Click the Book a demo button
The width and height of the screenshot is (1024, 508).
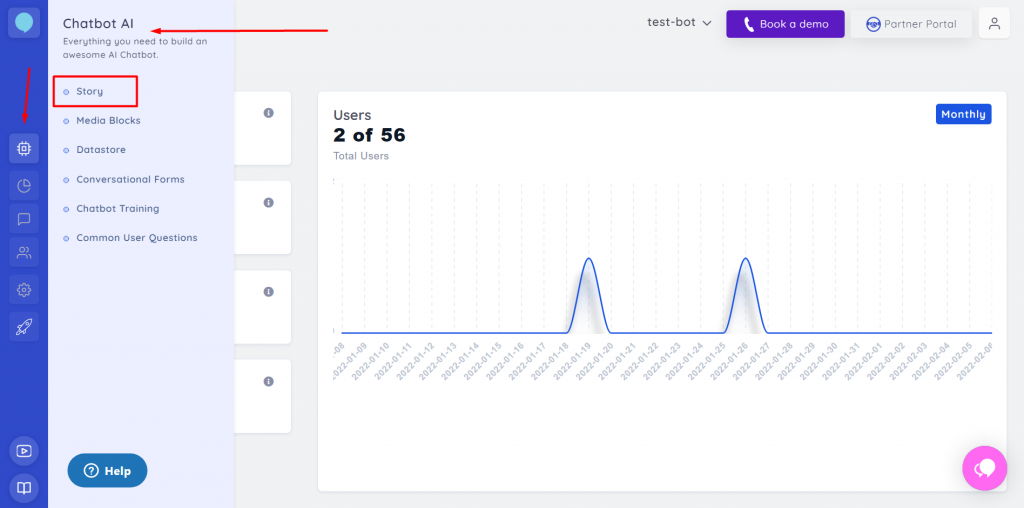pos(785,24)
